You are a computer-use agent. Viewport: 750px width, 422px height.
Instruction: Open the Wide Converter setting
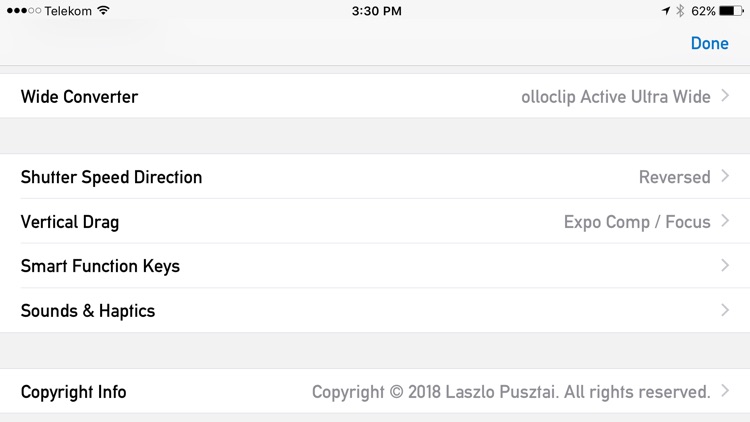(375, 96)
